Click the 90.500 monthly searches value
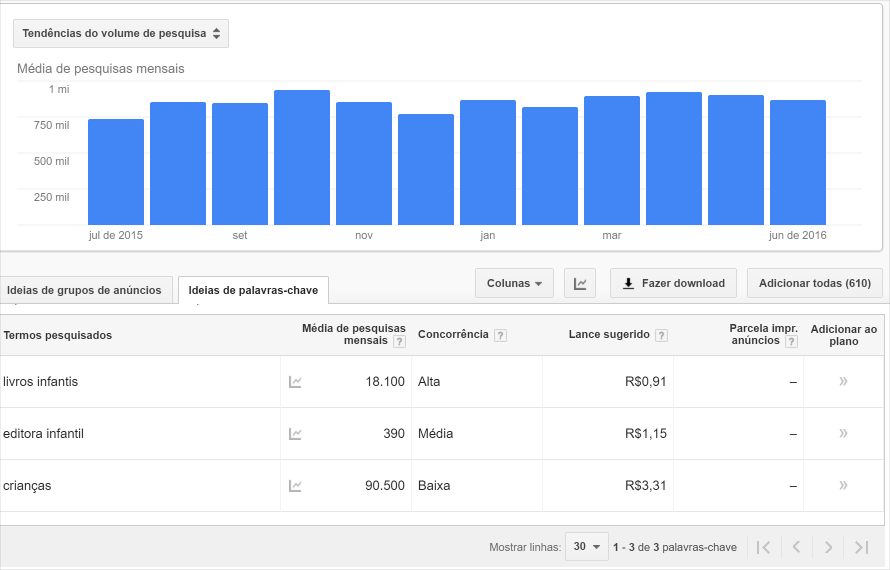The width and height of the screenshot is (890, 570). coord(385,485)
